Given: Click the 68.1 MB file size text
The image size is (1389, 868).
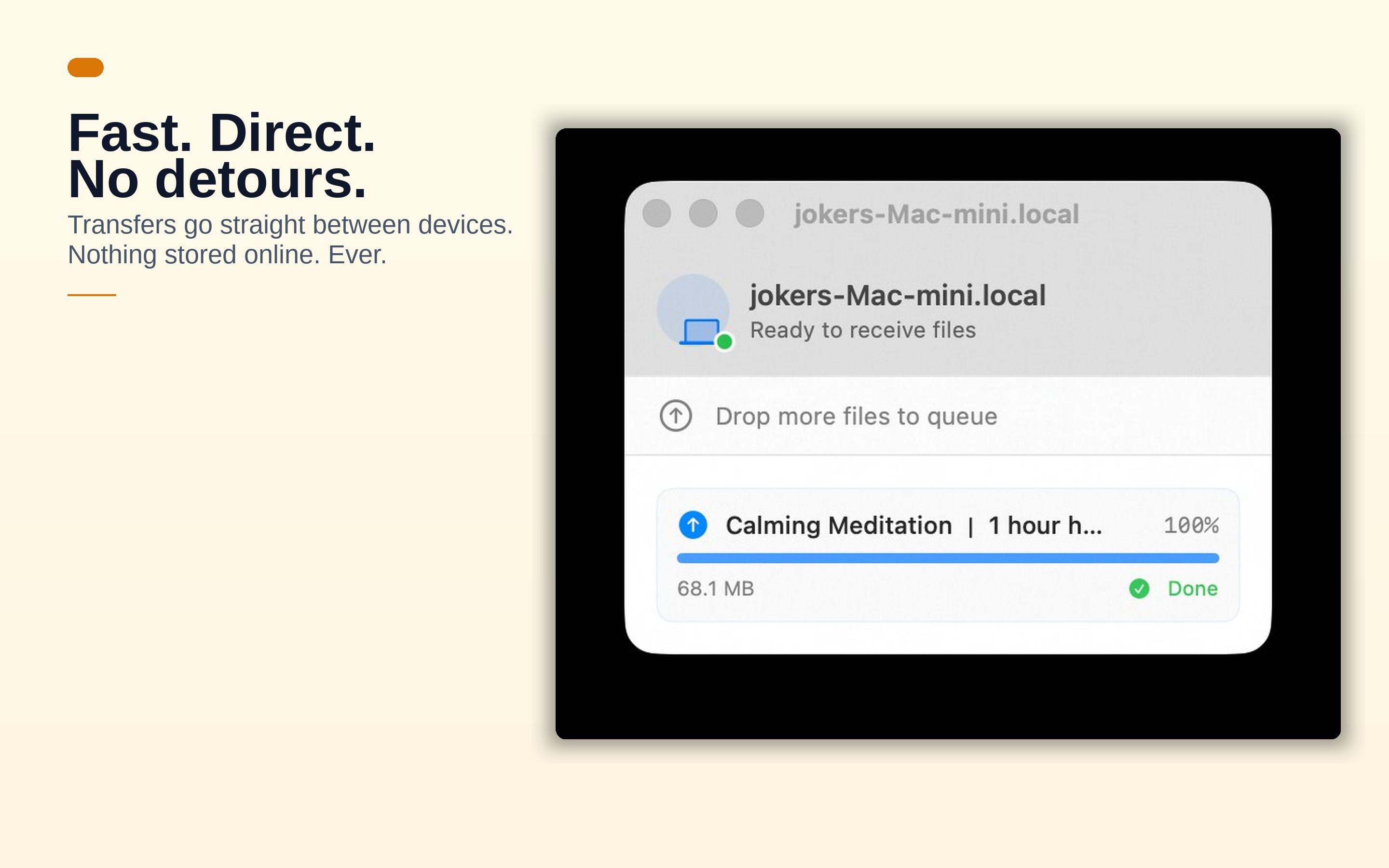Looking at the screenshot, I should click(x=715, y=588).
